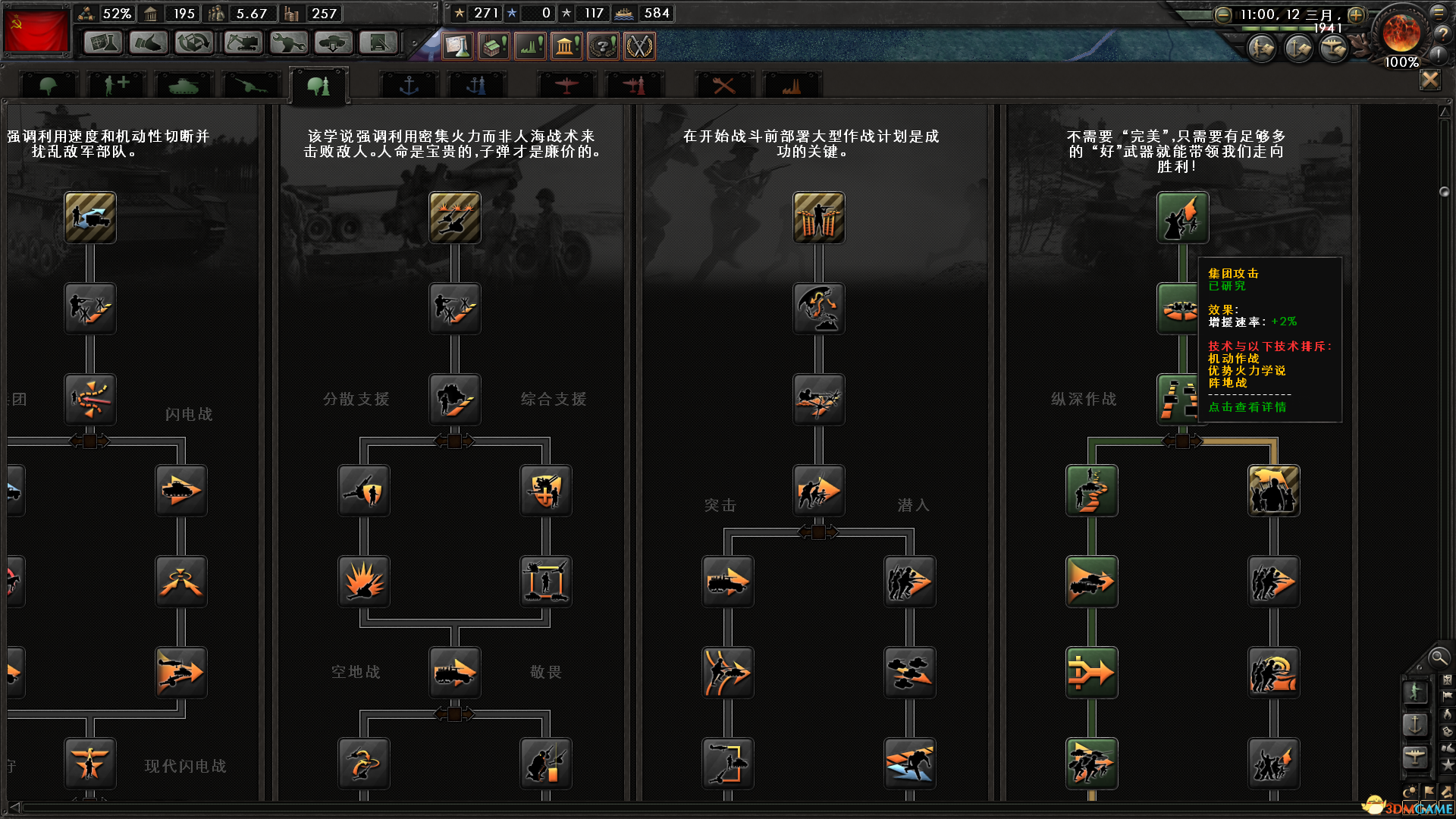
Task: Expand the map mode magnifier panel
Action: point(1438,657)
